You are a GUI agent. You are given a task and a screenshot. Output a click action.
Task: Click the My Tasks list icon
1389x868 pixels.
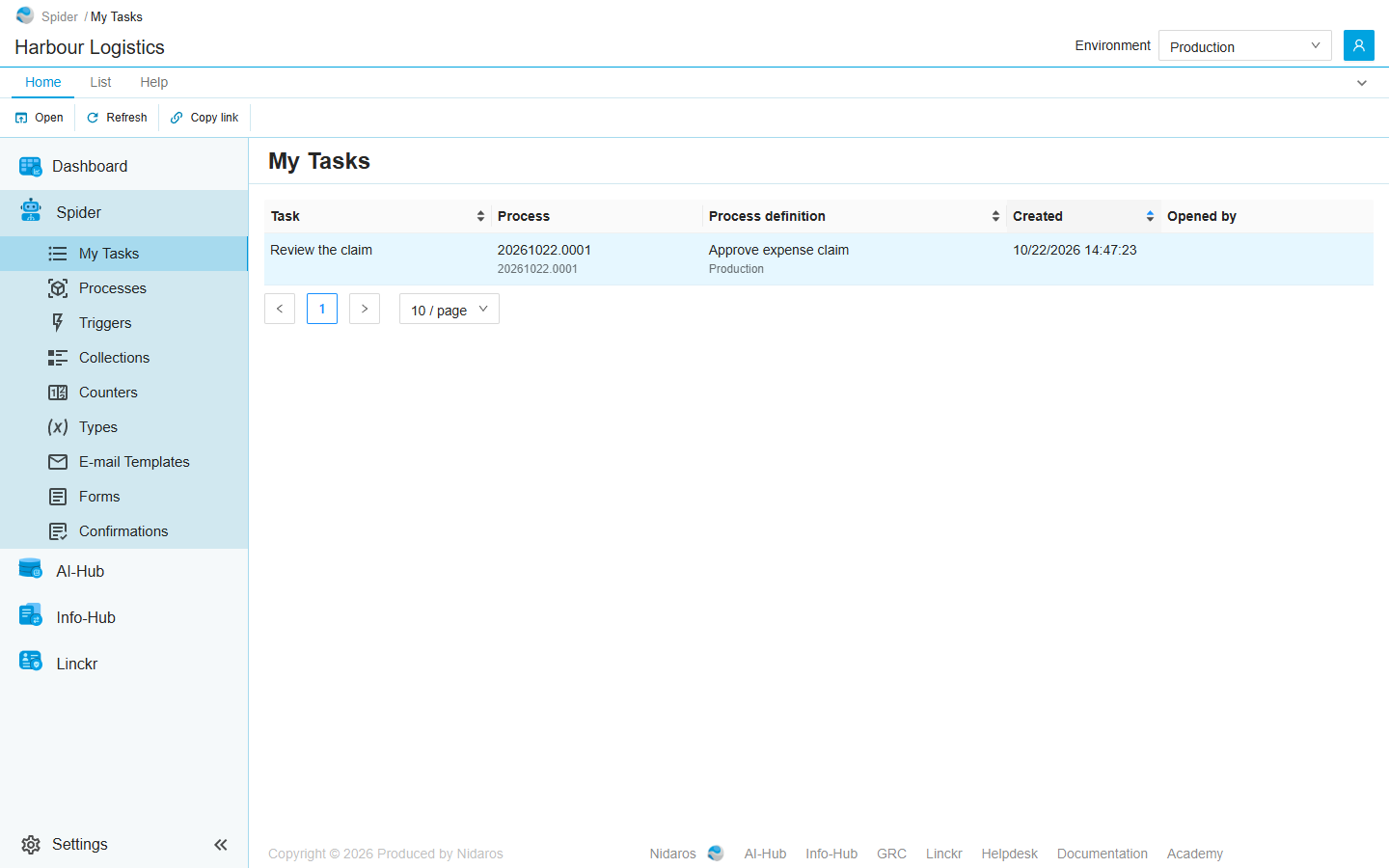[x=58, y=254]
